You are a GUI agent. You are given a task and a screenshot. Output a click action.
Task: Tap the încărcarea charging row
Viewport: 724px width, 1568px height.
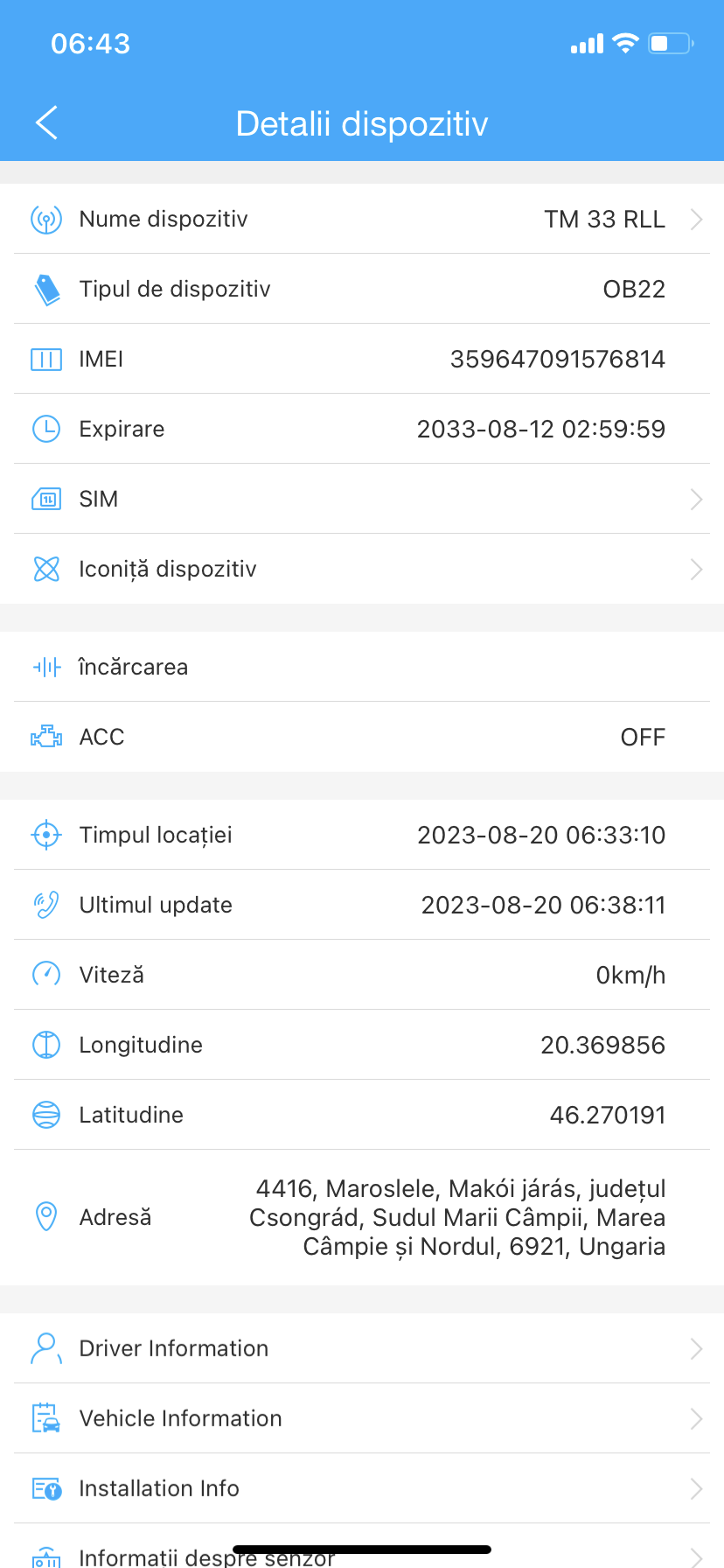tap(362, 667)
